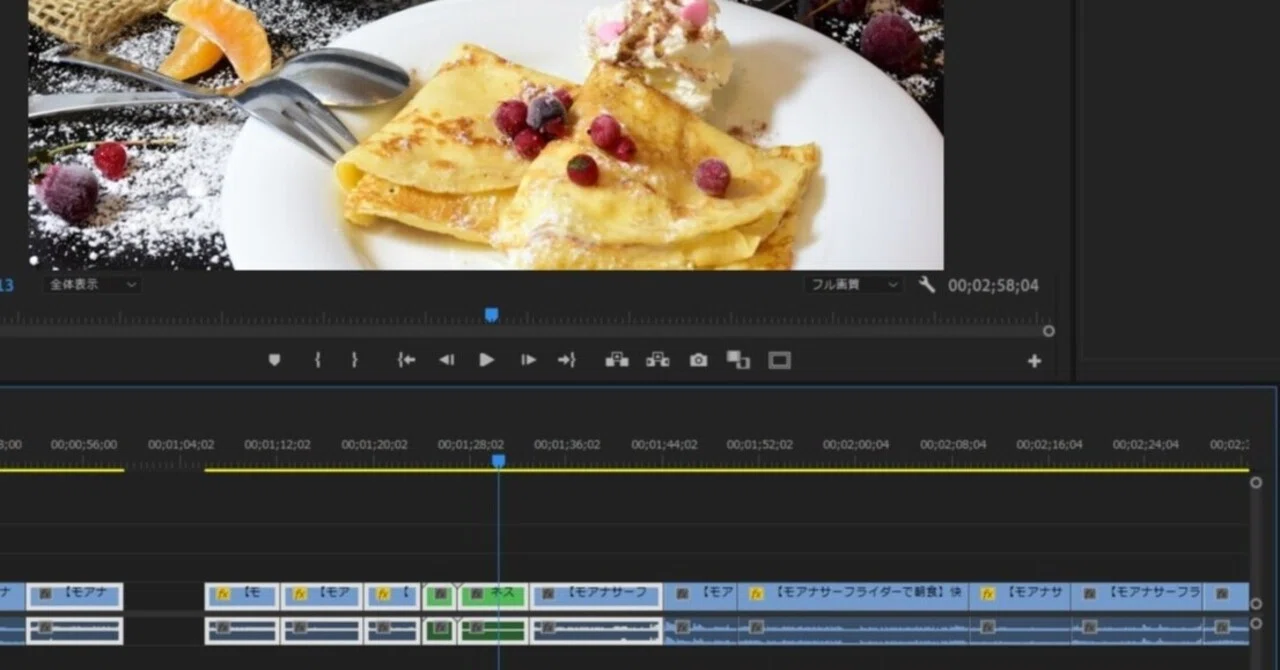Click the Program Monitor zoom bar end handle

click(1048, 331)
